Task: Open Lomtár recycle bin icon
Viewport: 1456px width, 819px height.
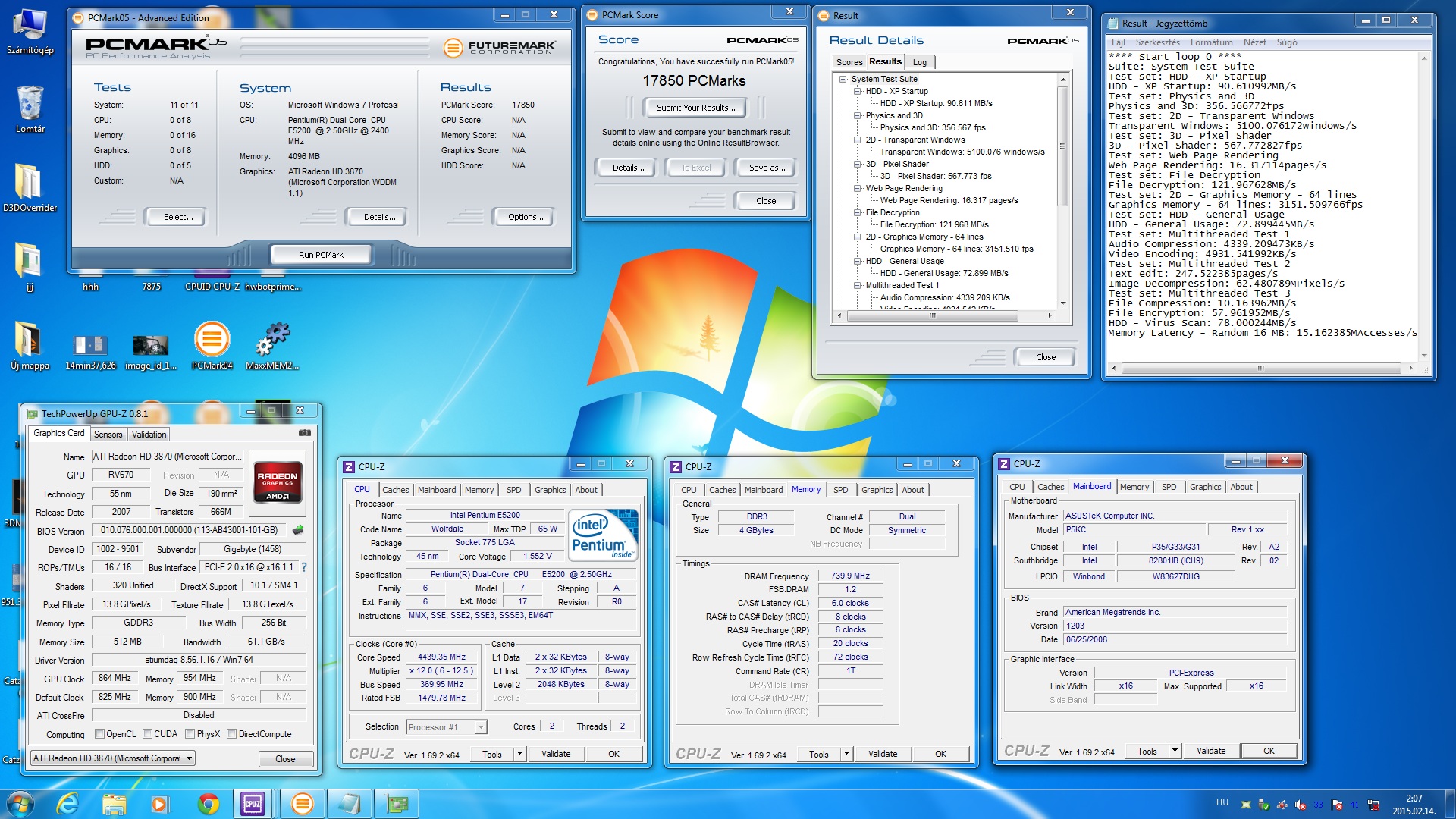Action: tap(30, 109)
